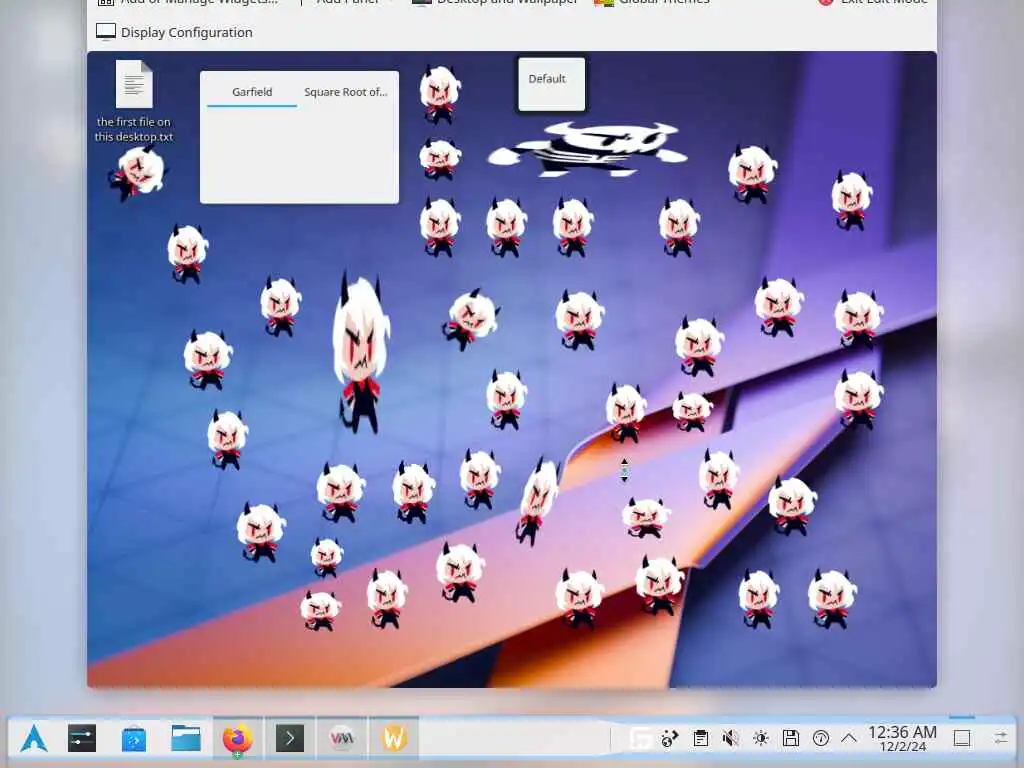Click the black-and-white lying character sprite
Screen dimensions: 1024x768
click(589, 150)
